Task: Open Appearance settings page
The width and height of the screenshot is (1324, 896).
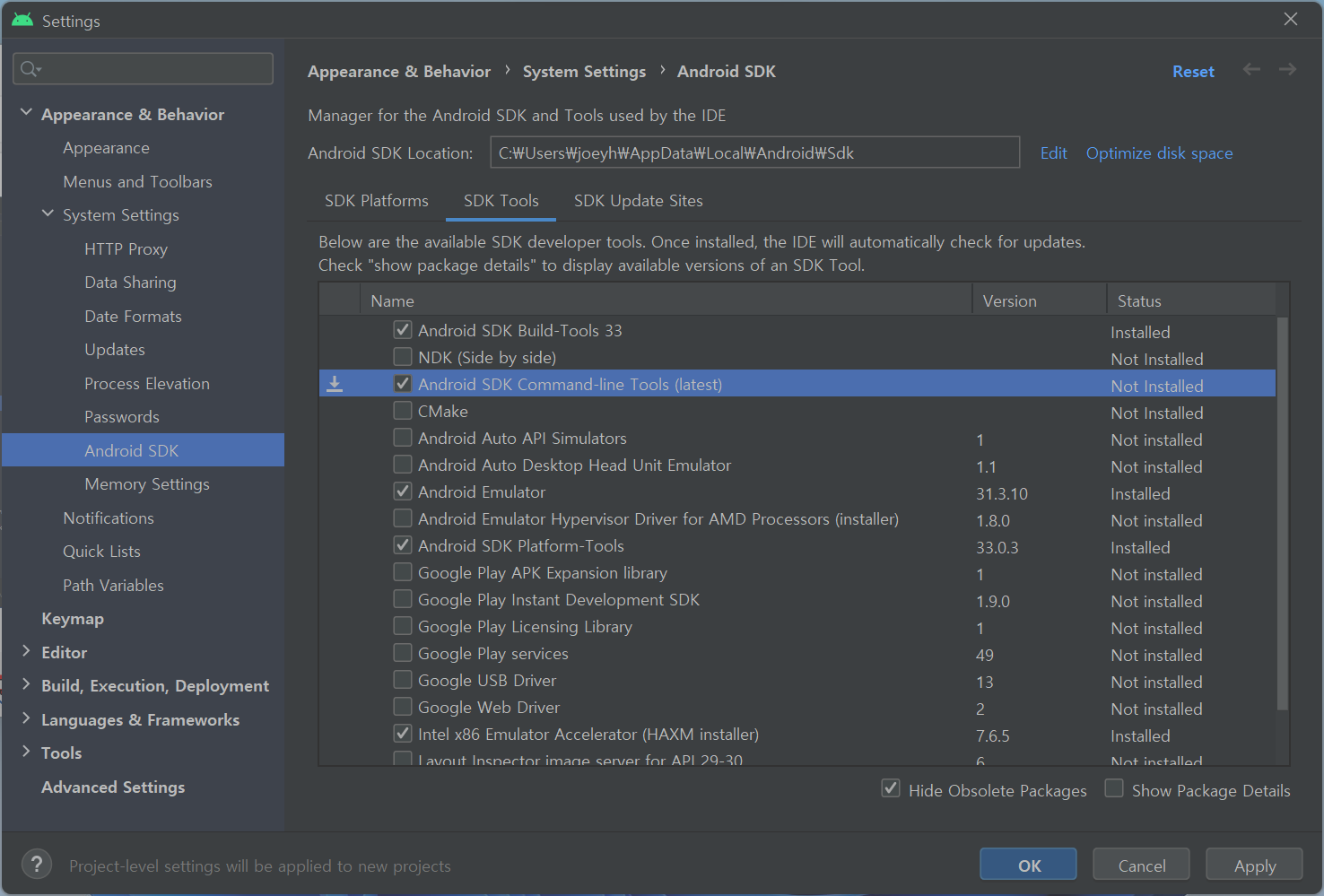Action: click(x=106, y=148)
